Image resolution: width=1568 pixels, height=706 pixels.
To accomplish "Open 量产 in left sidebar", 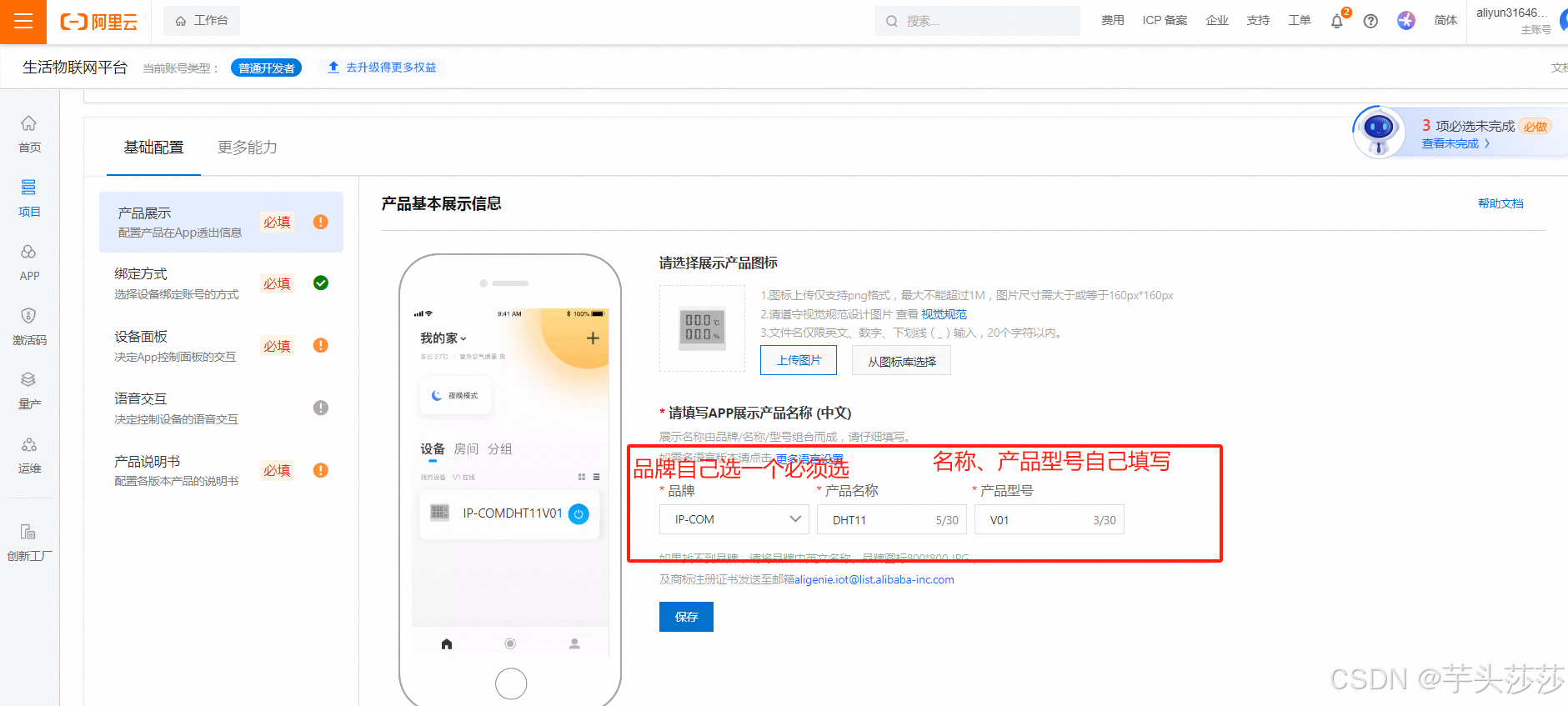I will tap(29, 391).
